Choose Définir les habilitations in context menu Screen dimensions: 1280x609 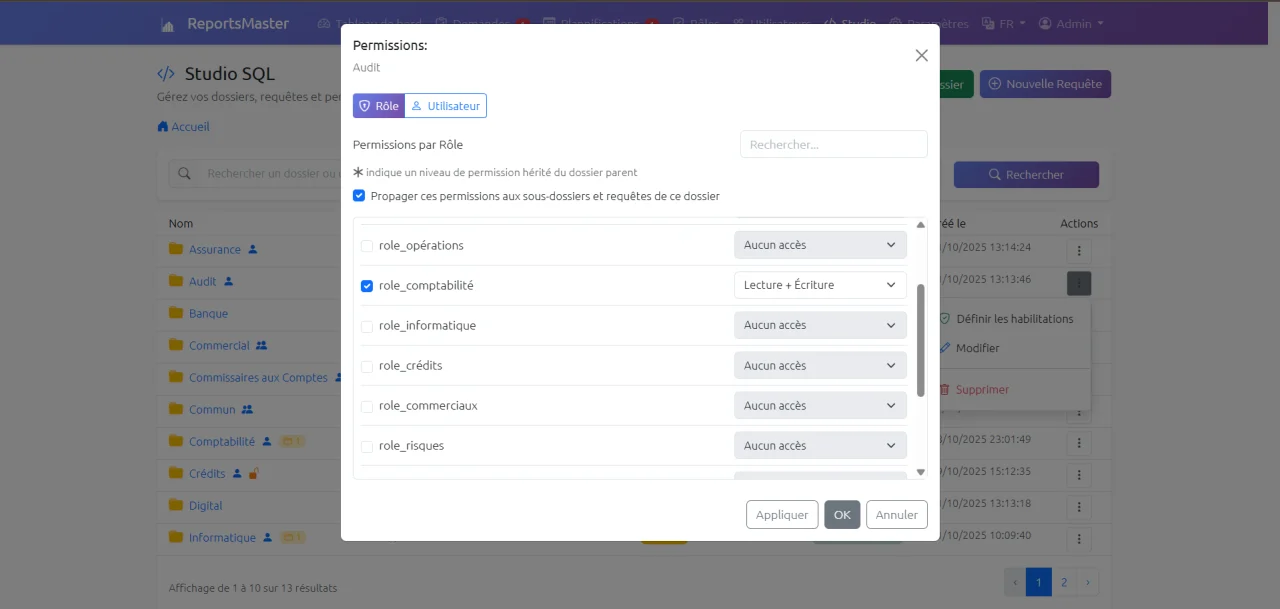coord(1005,319)
